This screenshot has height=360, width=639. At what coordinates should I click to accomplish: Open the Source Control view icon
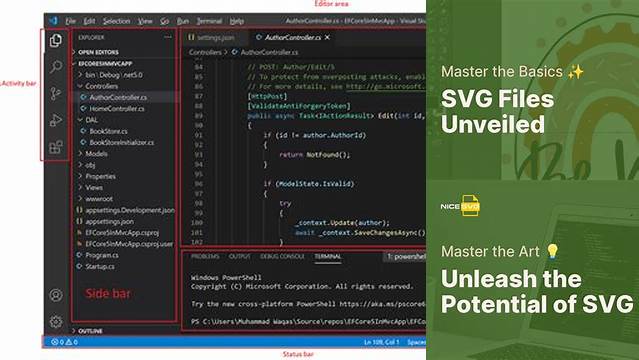[x=56, y=93]
